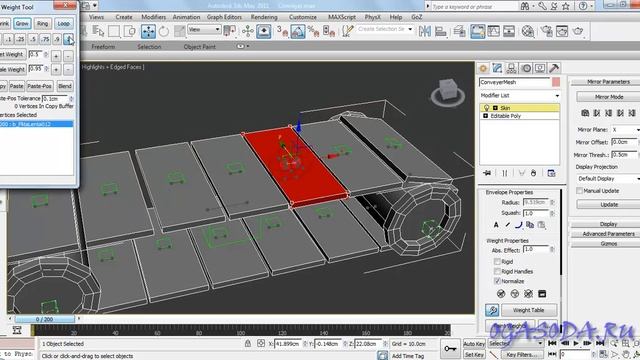This screenshot has height=360, width=640.
Task: Click Edit Named Selection Sets icon
Action: pyautogui.click(x=347, y=31)
